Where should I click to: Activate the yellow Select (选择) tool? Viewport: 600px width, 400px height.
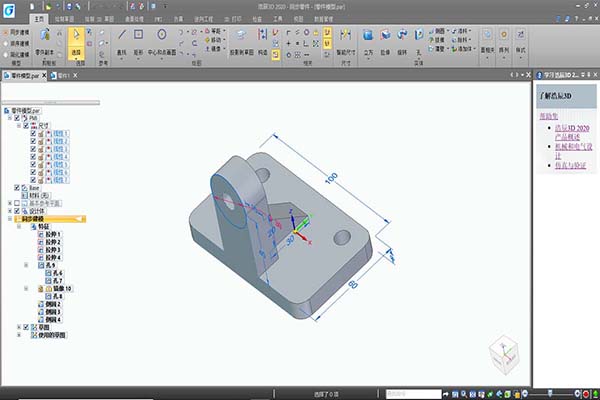(x=77, y=44)
